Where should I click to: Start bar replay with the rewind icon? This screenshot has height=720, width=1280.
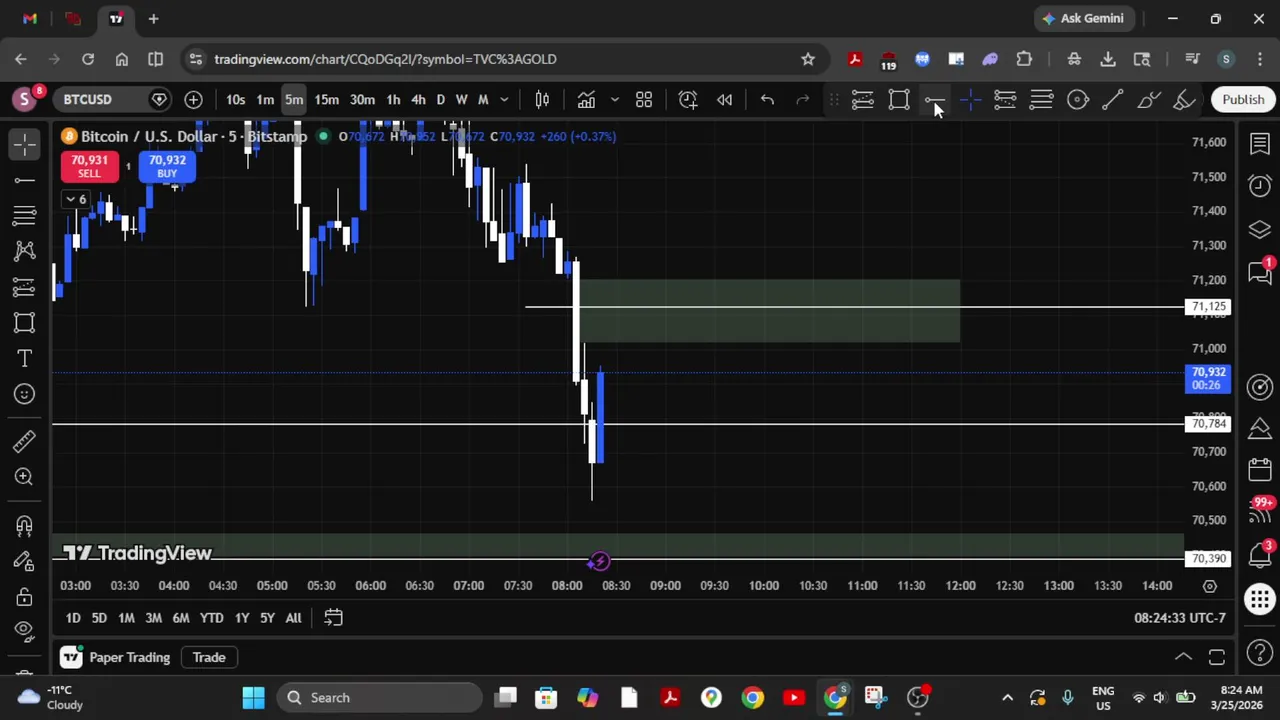point(725,99)
